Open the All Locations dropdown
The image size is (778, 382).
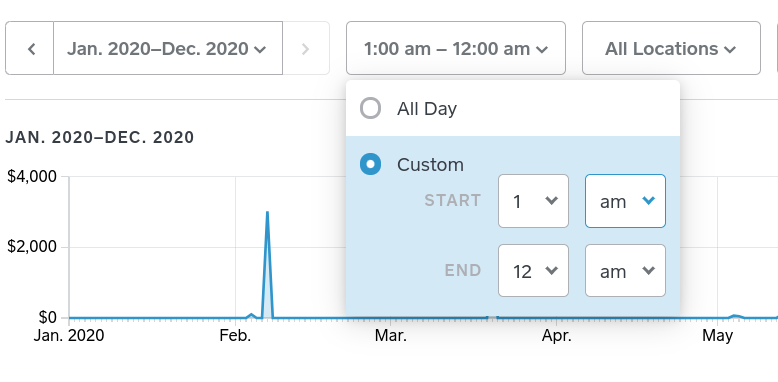(x=671, y=49)
